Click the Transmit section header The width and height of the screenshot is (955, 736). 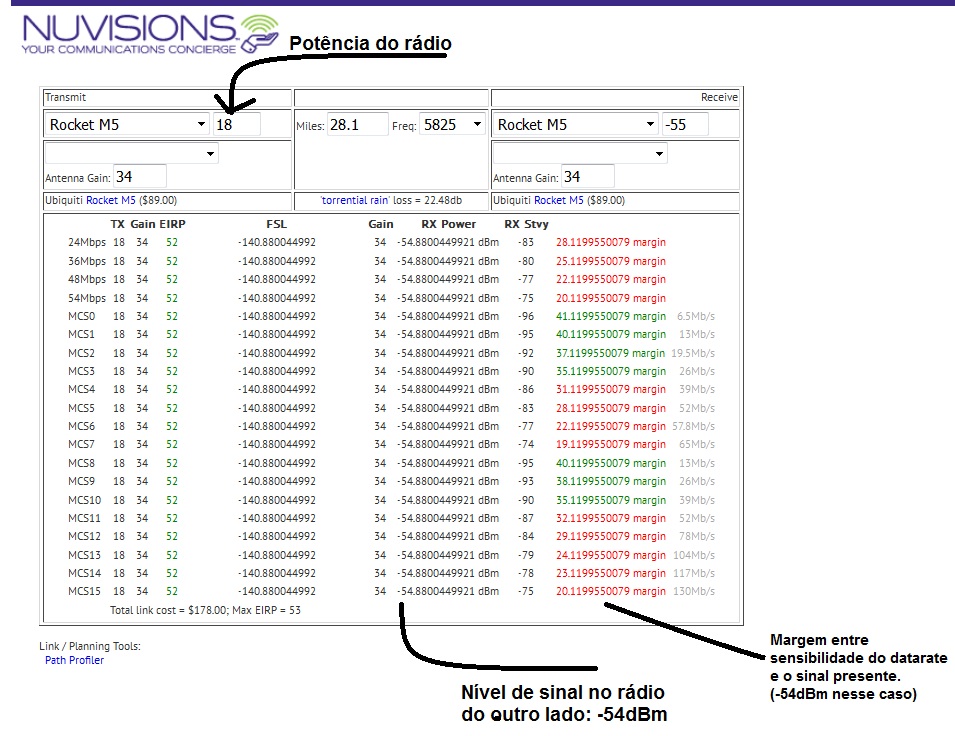(x=66, y=97)
